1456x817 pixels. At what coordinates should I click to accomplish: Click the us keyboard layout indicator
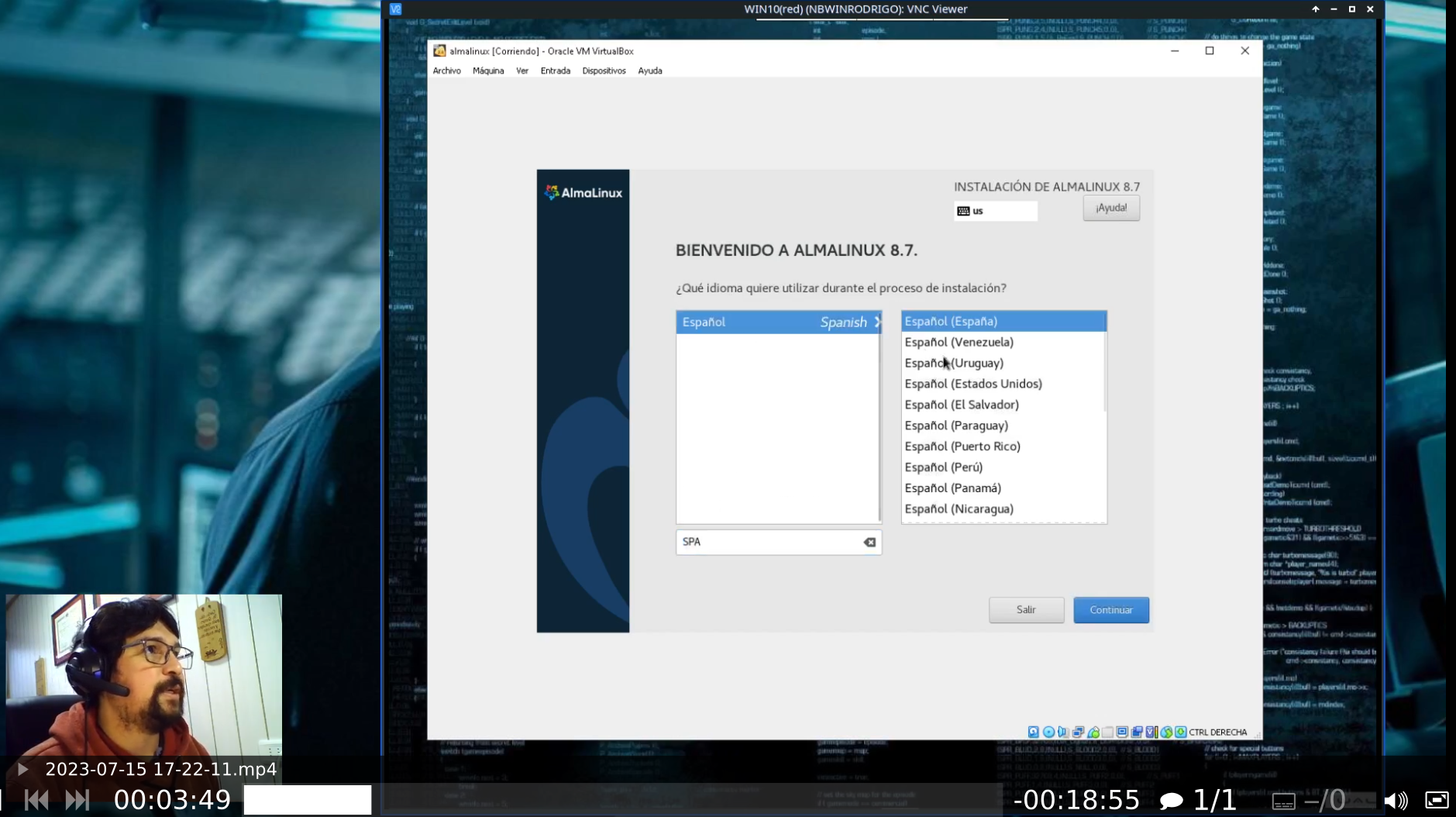pos(995,211)
